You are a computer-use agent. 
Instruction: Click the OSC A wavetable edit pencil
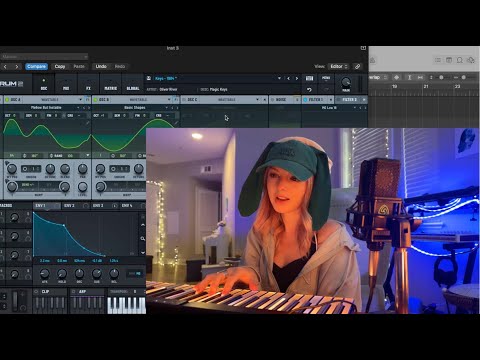(88, 123)
